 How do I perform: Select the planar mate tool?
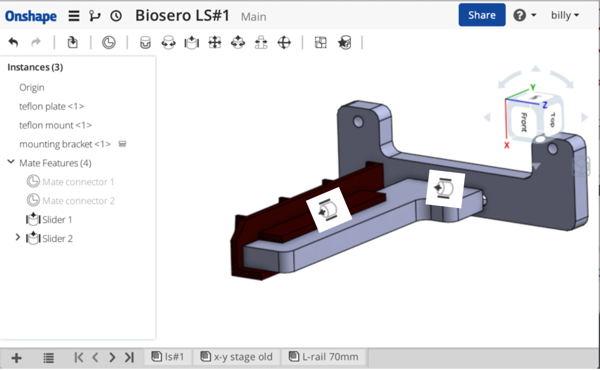point(215,42)
